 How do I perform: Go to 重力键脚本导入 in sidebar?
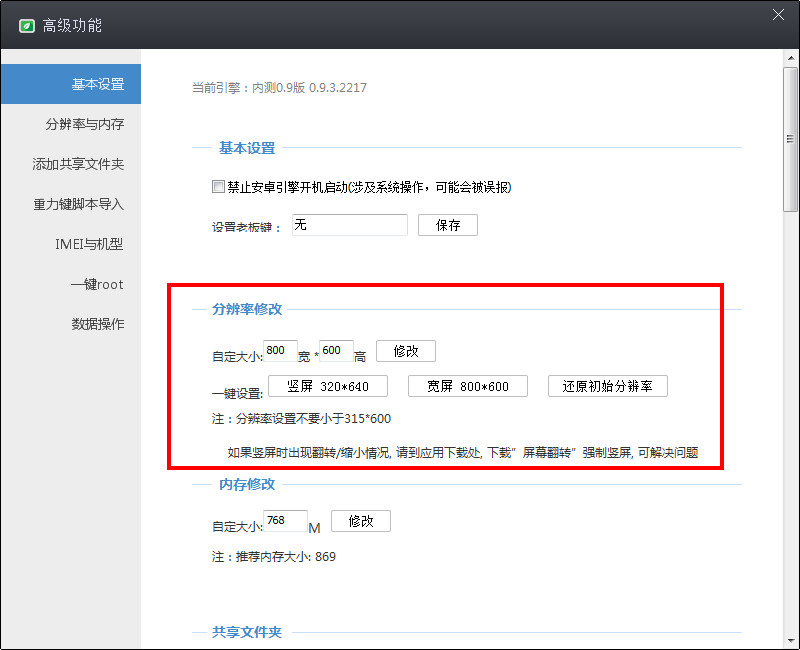tap(78, 204)
